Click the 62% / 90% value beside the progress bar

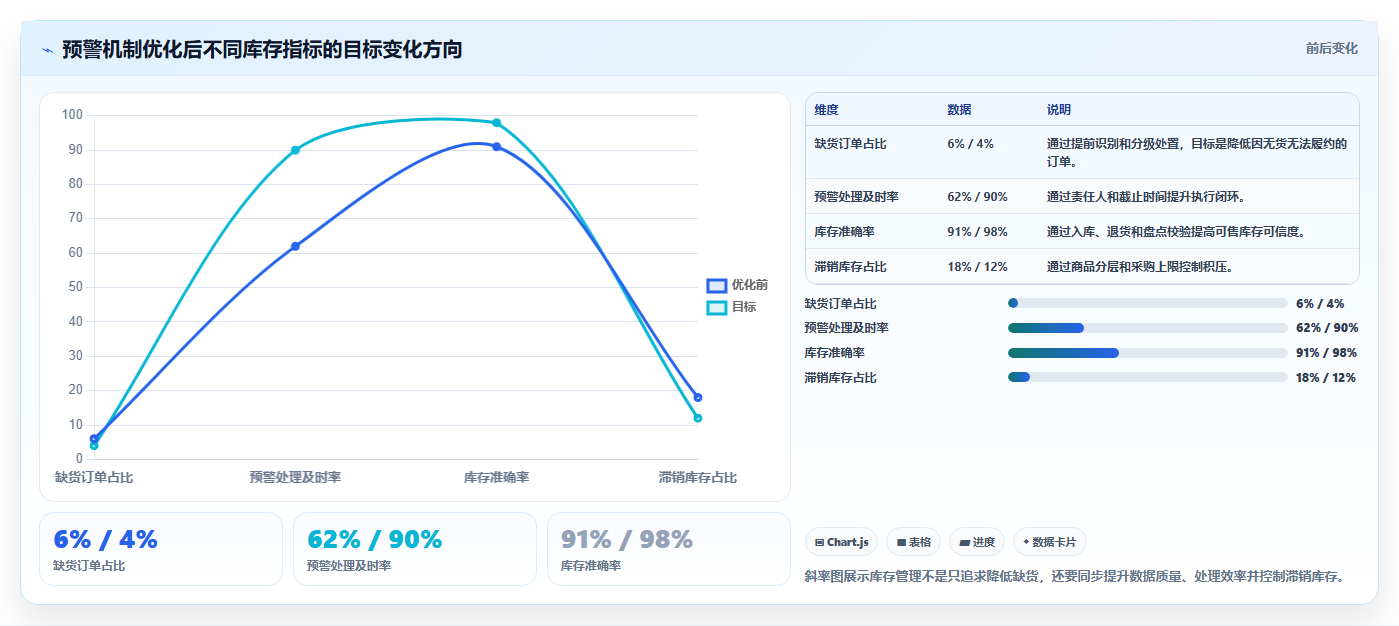click(x=1327, y=328)
